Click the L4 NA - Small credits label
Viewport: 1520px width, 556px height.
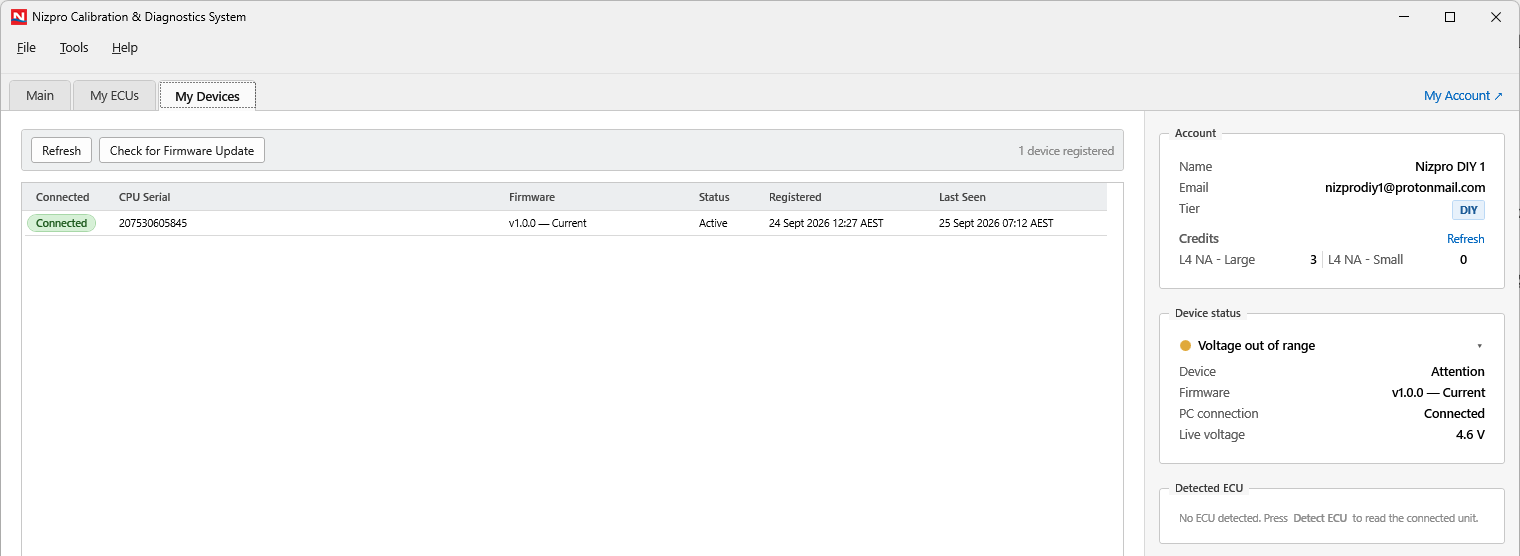click(1365, 260)
